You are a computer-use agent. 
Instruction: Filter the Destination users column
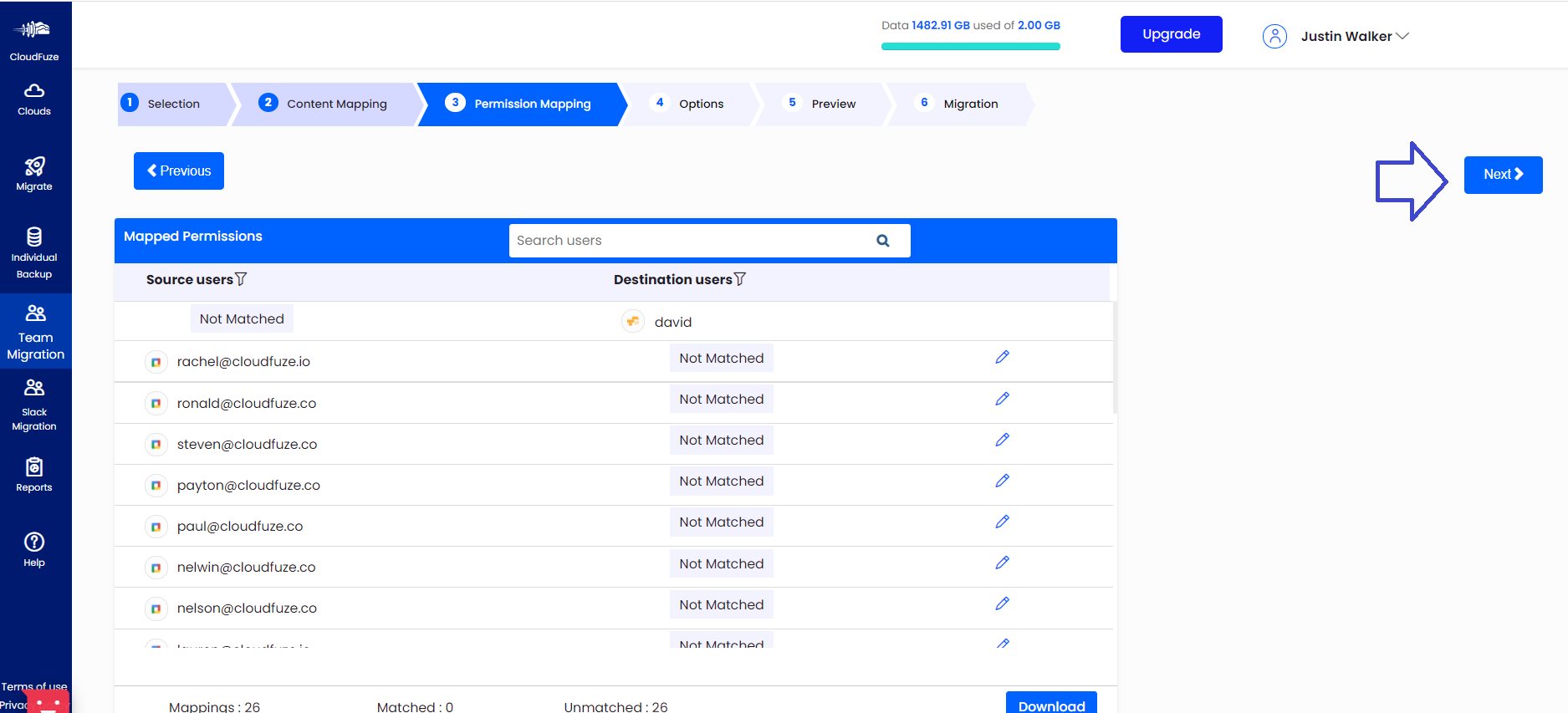click(x=739, y=279)
